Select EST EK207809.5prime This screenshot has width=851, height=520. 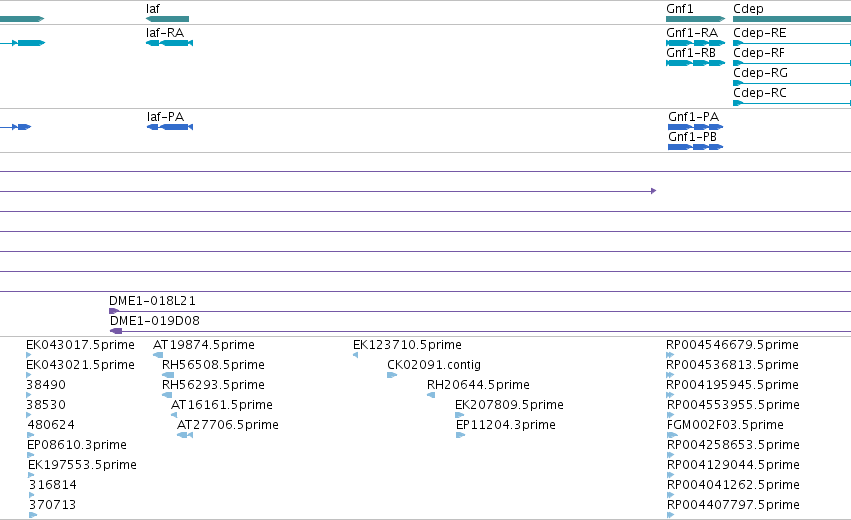click(x=509, y=405)
